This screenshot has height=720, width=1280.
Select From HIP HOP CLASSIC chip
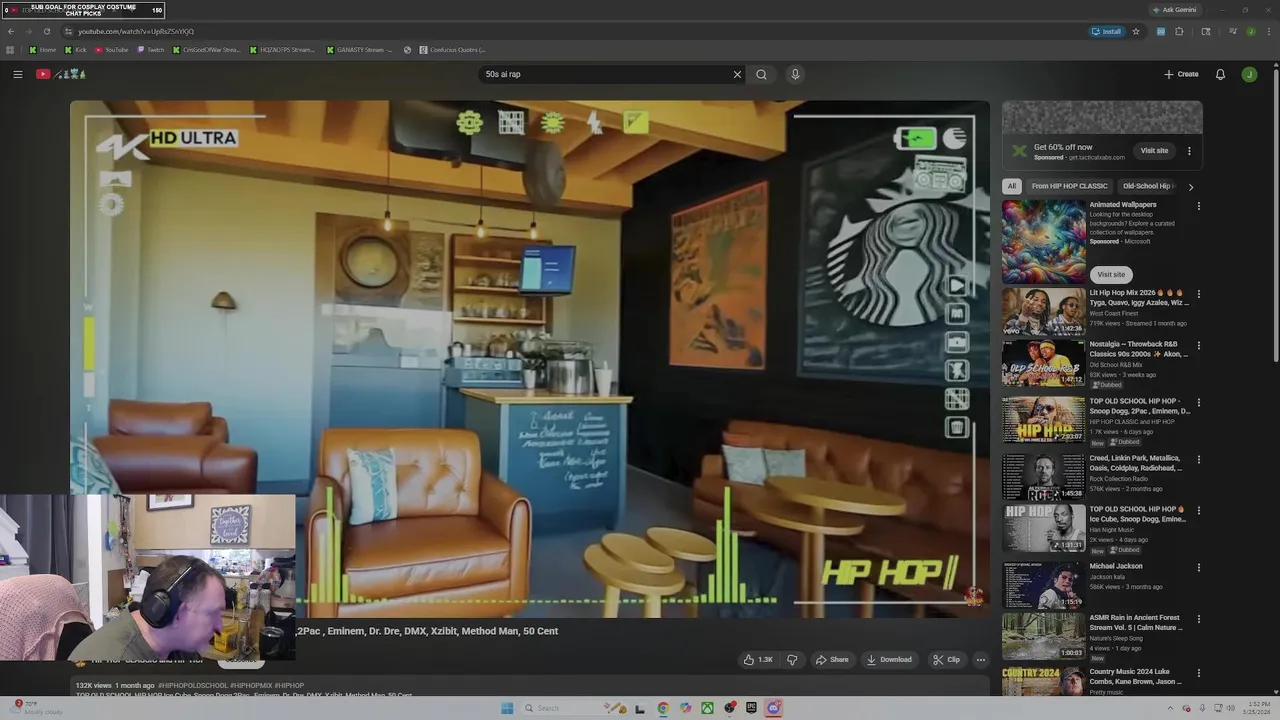(x=1069, y=186)
